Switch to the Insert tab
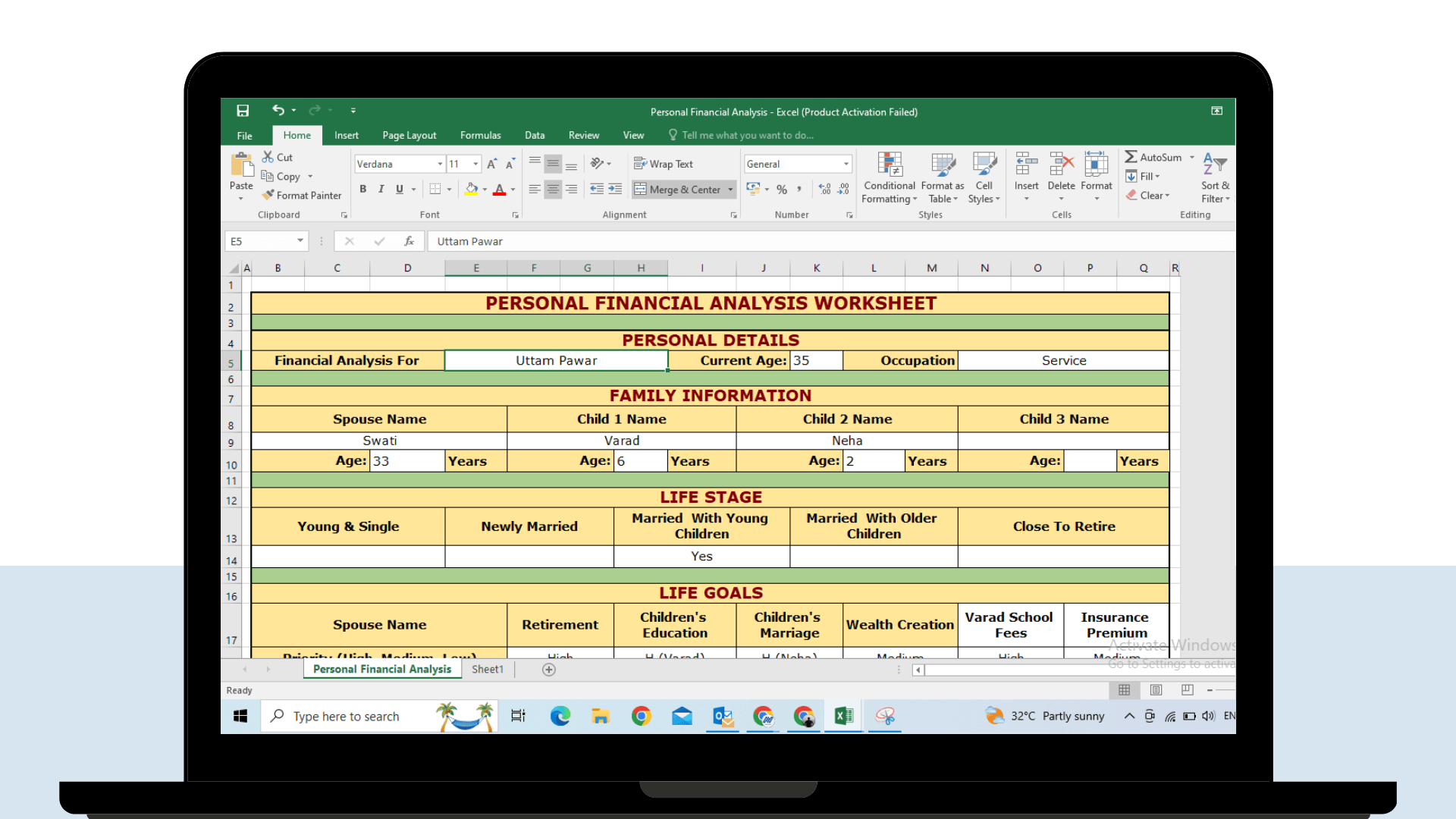Screen dimensions: 1456x819 point(347,135)
